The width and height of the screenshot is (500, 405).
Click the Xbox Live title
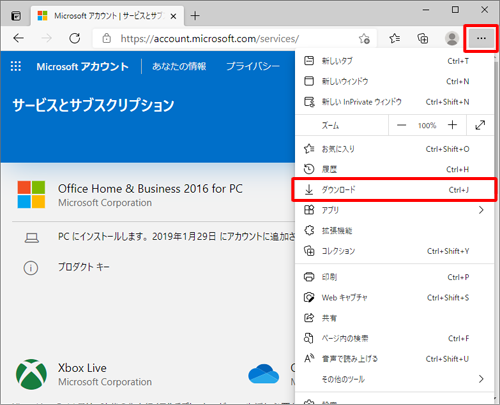[x=82, y=368]
